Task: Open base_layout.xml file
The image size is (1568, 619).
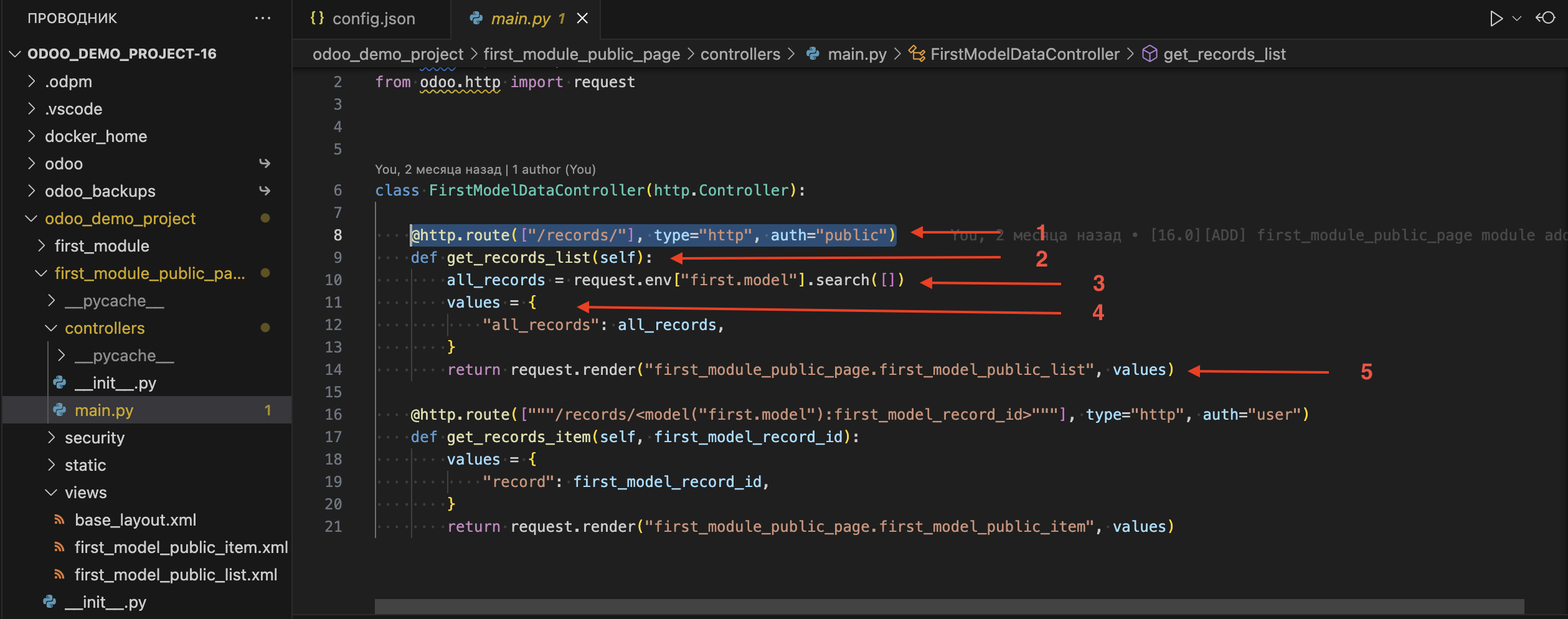Action: [x=135, y=520]
